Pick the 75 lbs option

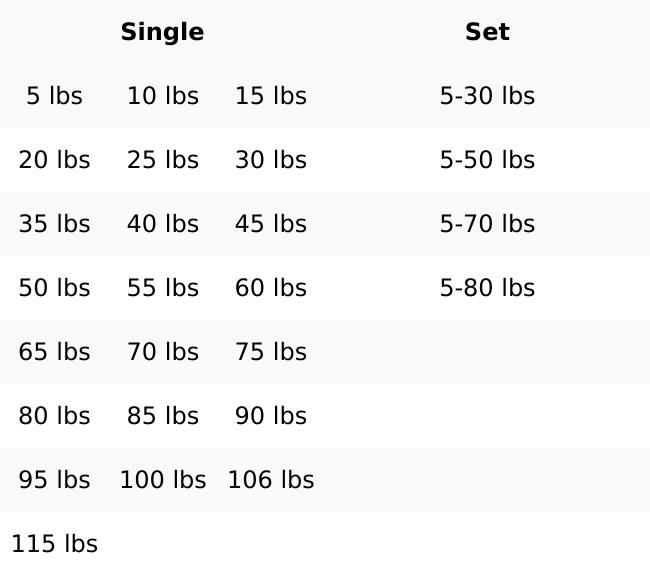click(x=270, y=352)
